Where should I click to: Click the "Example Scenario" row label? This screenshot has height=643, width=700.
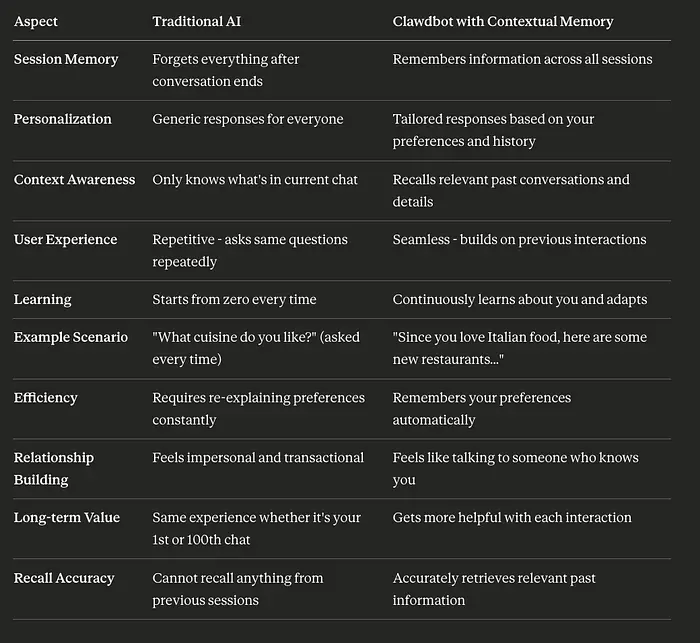coord(71,337)
